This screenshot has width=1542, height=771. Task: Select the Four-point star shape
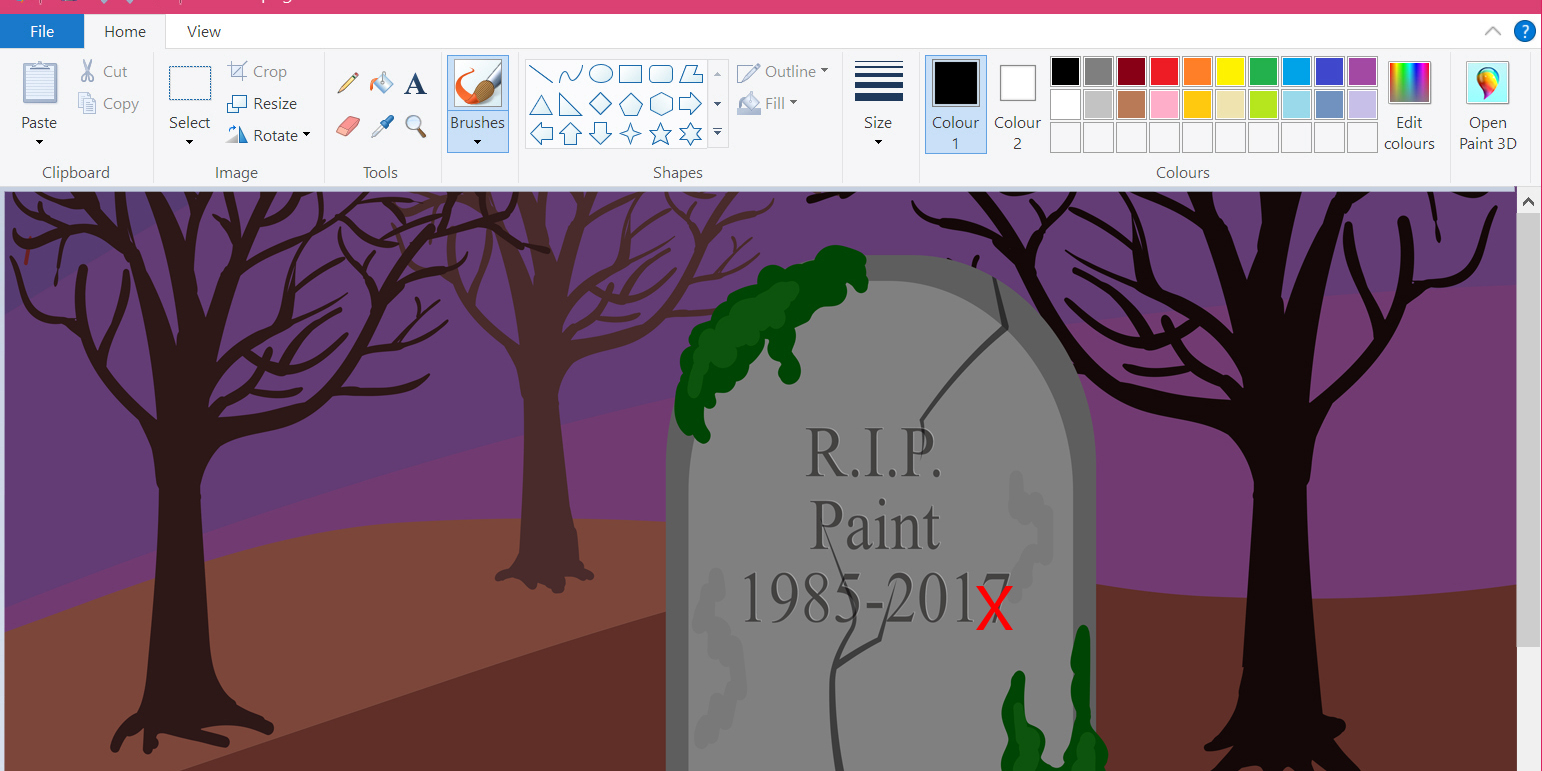[630, 134]
